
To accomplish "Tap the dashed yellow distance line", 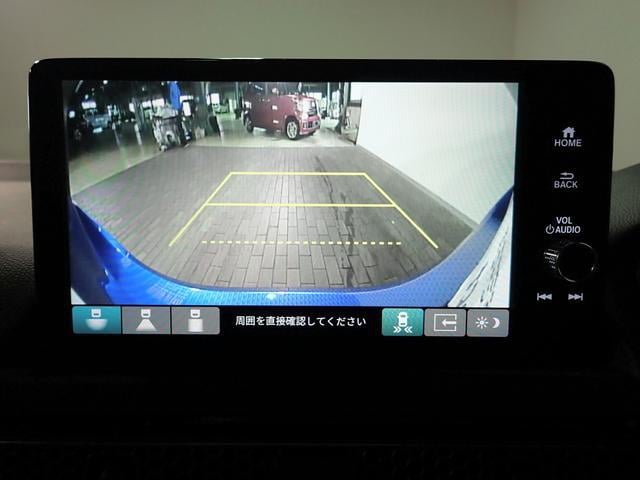I will 300,242.
